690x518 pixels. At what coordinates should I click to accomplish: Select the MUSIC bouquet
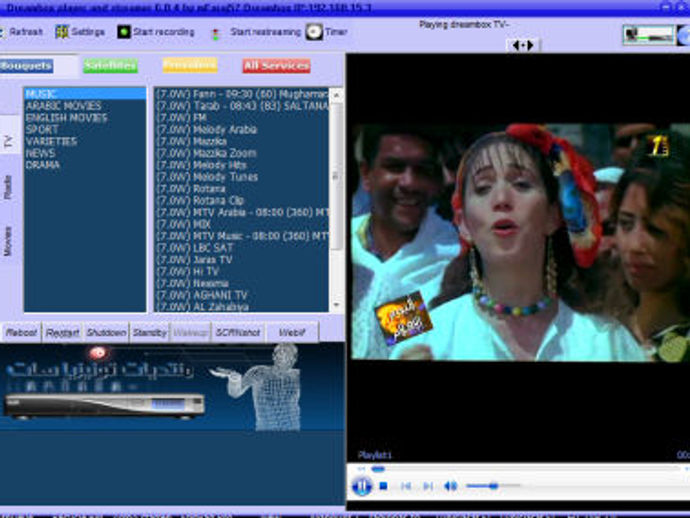(85, 94)
